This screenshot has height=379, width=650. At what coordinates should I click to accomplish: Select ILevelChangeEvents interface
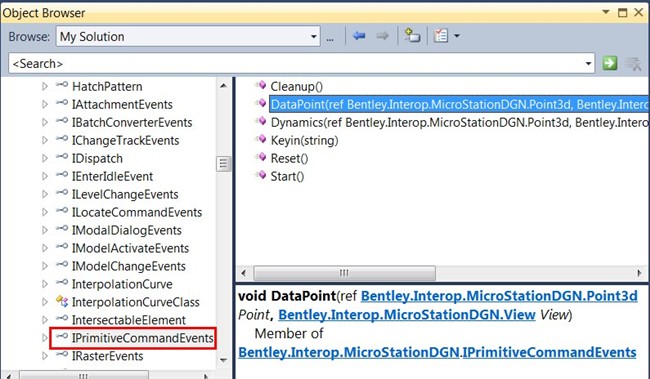point(125,194)
